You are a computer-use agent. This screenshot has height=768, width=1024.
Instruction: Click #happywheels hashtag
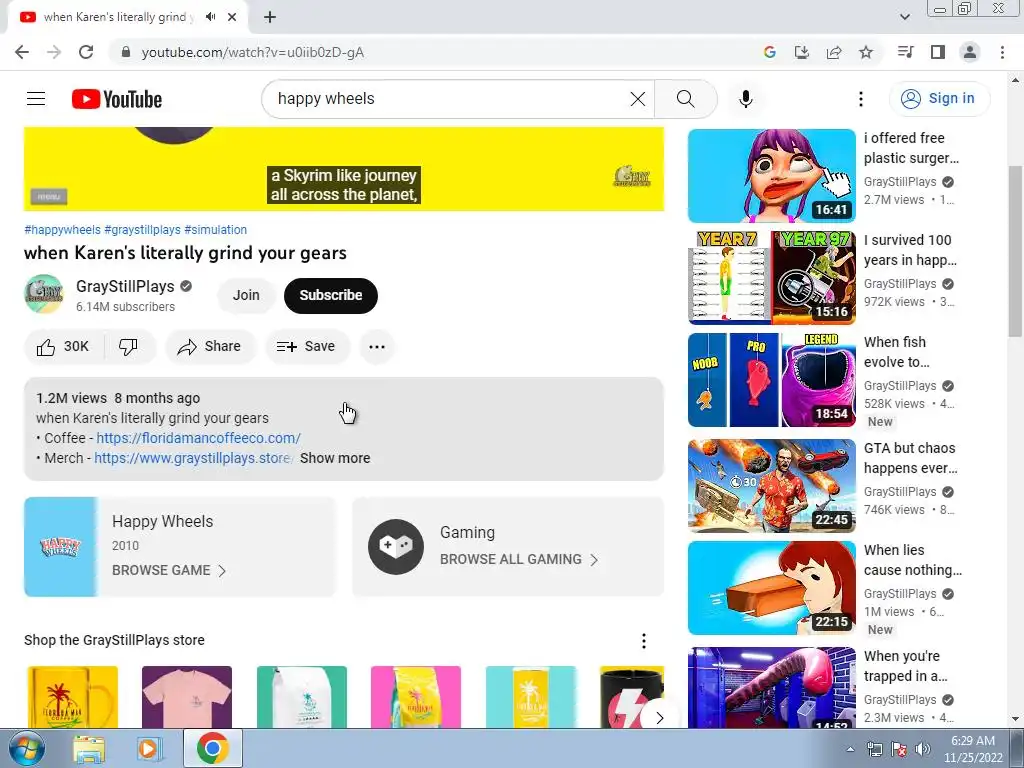(62, 230)
